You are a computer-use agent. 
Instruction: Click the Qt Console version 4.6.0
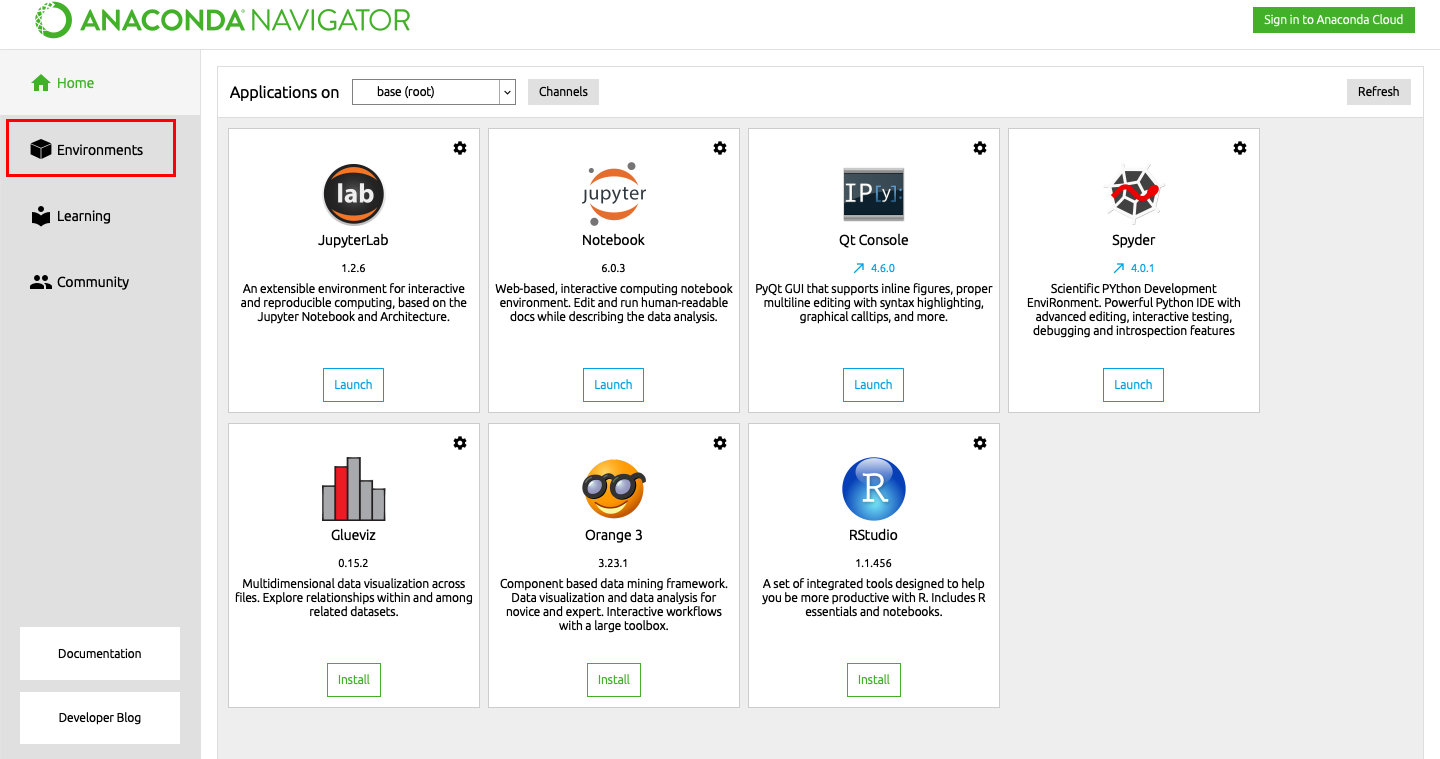(x=883, y=268)
